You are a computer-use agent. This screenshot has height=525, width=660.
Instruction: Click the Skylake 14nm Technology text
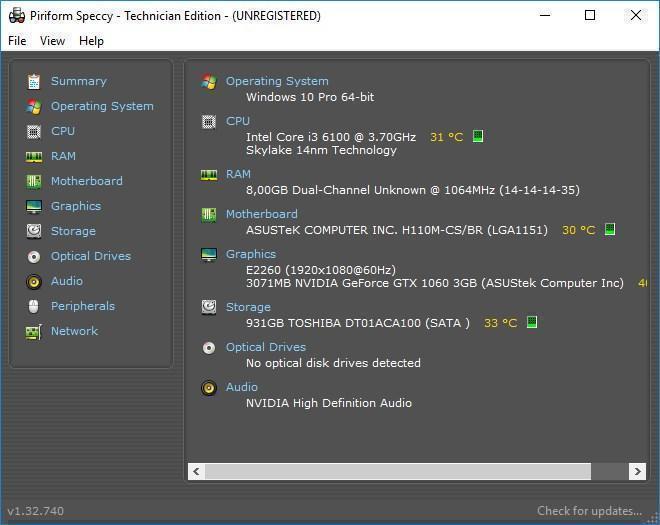(321, 150)
